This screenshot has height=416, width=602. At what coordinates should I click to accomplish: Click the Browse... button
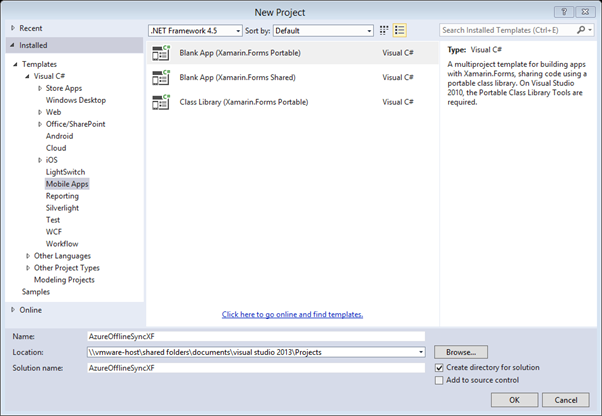point(461,352)
